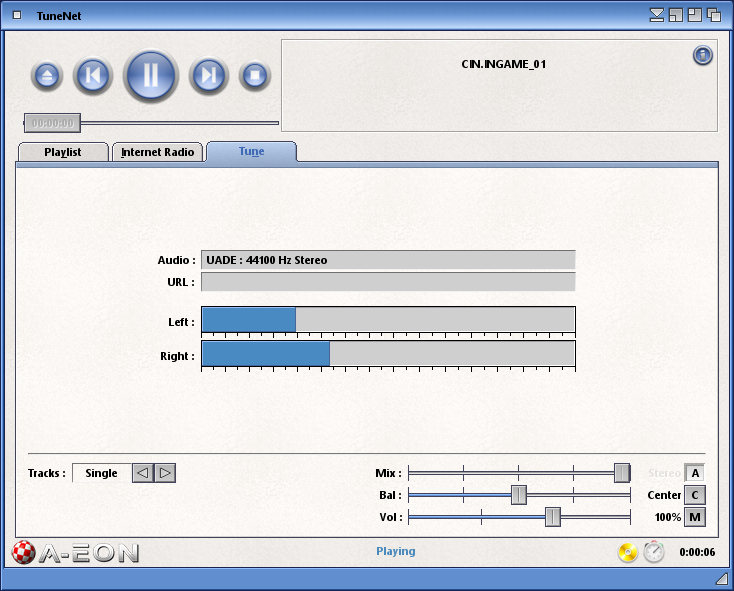The image size is (734, 591).
Task: Click the stopwatch timer icon
Action: click(654, 552)
